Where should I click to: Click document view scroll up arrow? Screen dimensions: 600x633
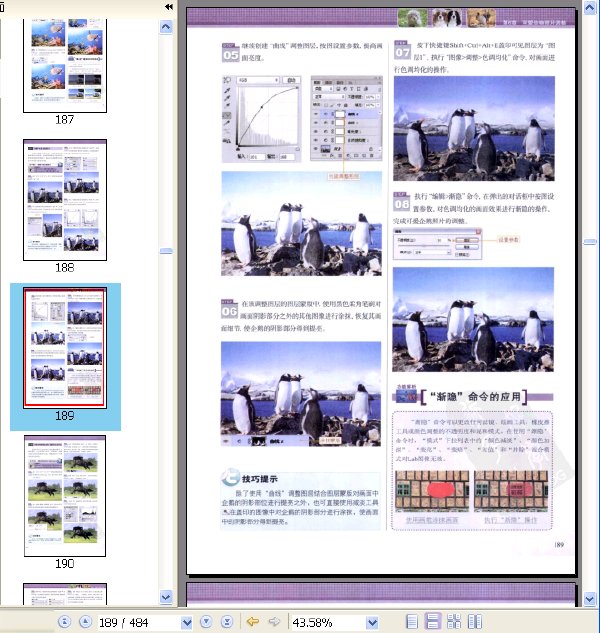(x=590, y=8)
